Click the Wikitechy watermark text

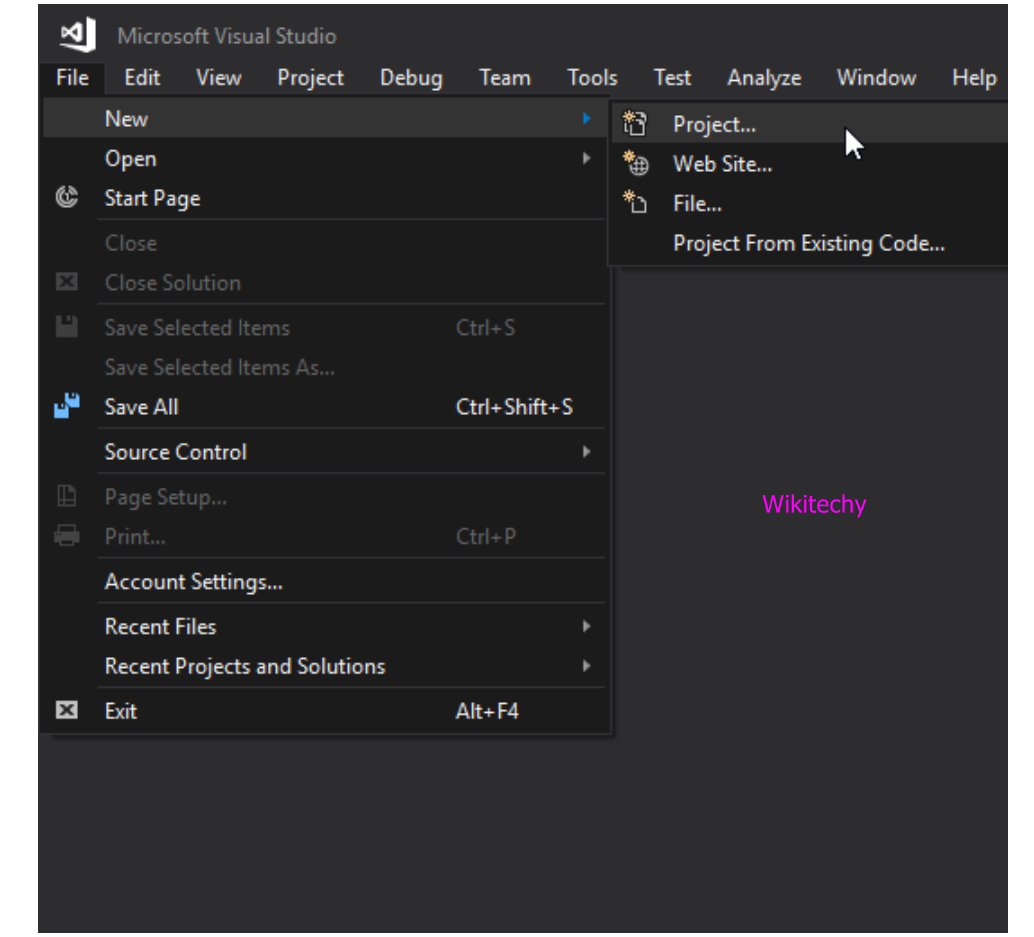pos(814,505)
